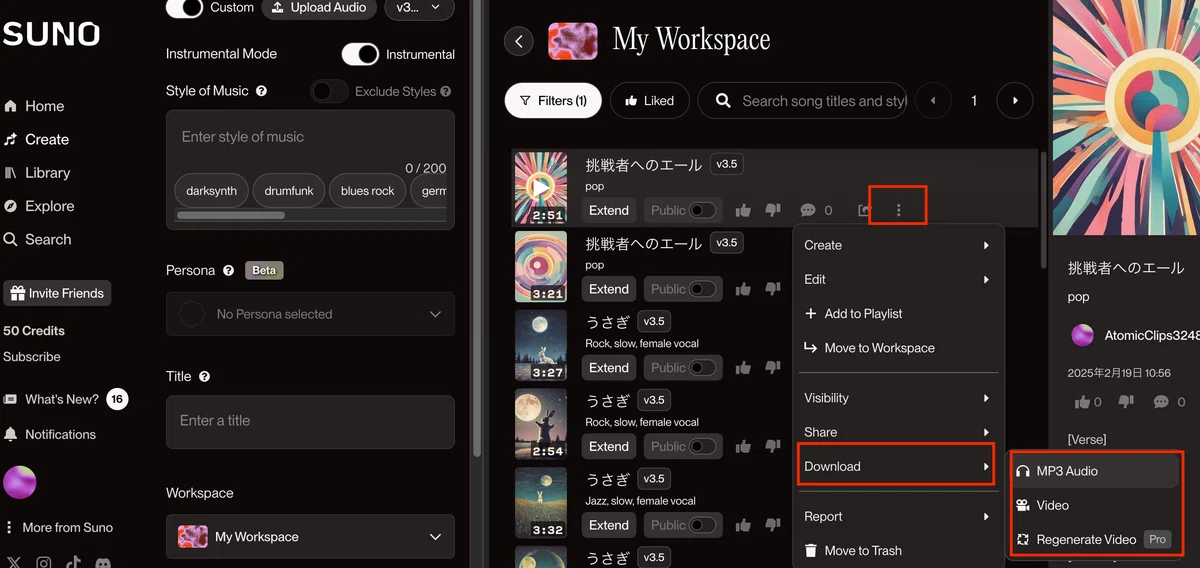
Task: Select Move to Workspace in the context menu
Action: (897, 348)
